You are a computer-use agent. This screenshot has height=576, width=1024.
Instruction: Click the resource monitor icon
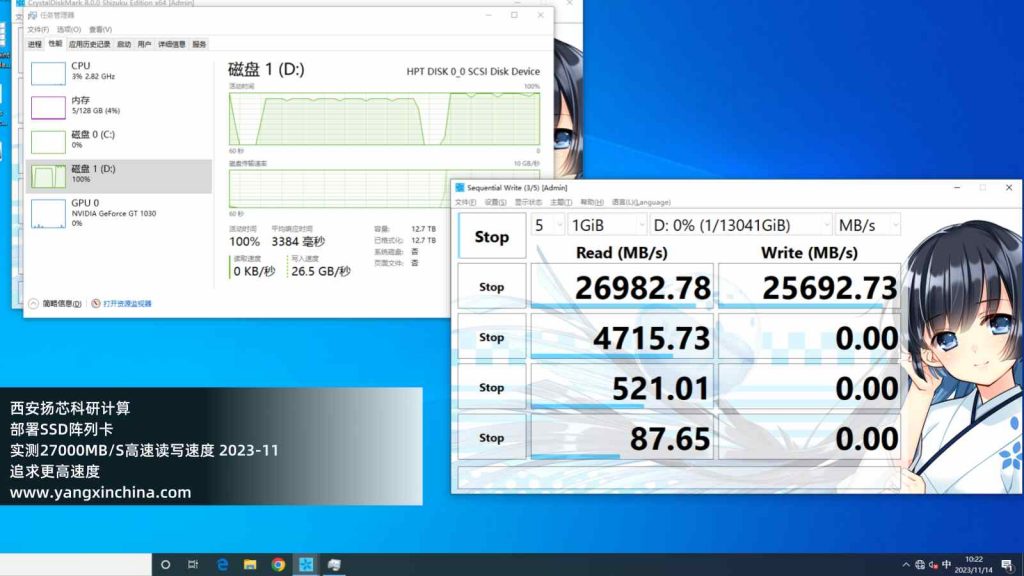pos(95,304)
